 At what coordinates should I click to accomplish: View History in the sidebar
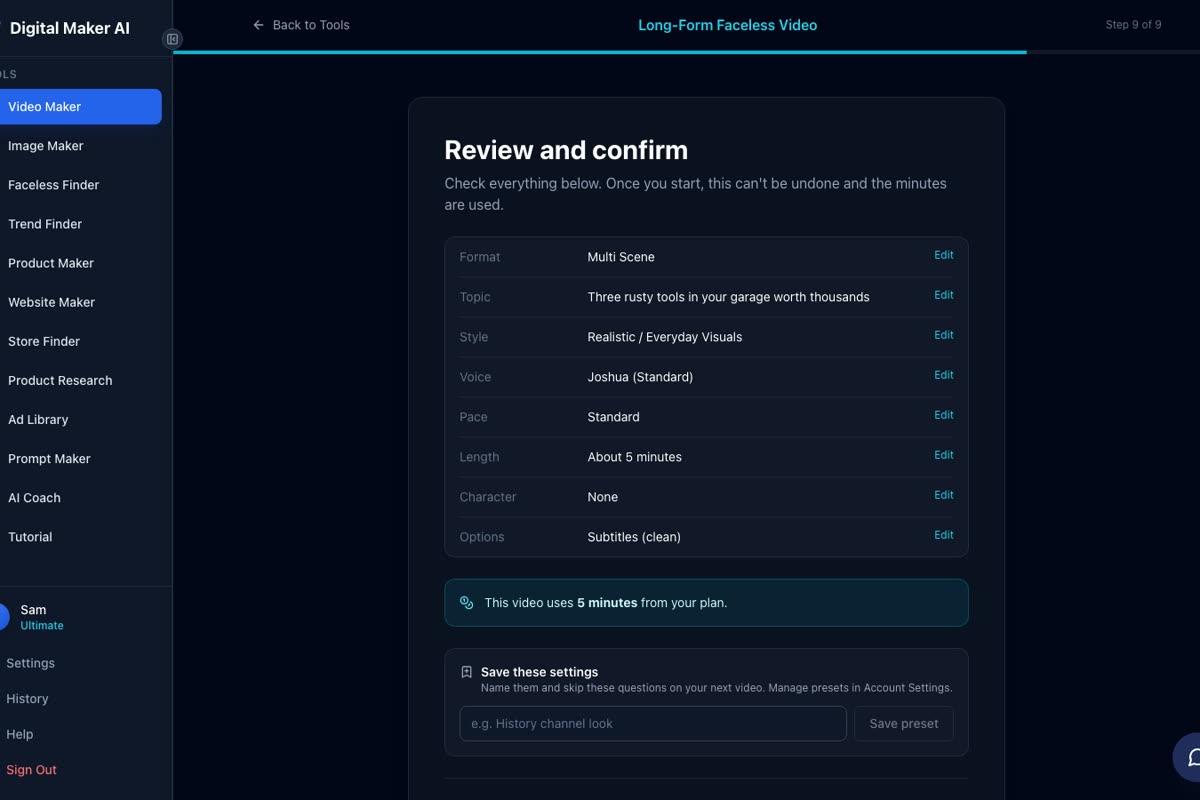(x=27, y=699)
